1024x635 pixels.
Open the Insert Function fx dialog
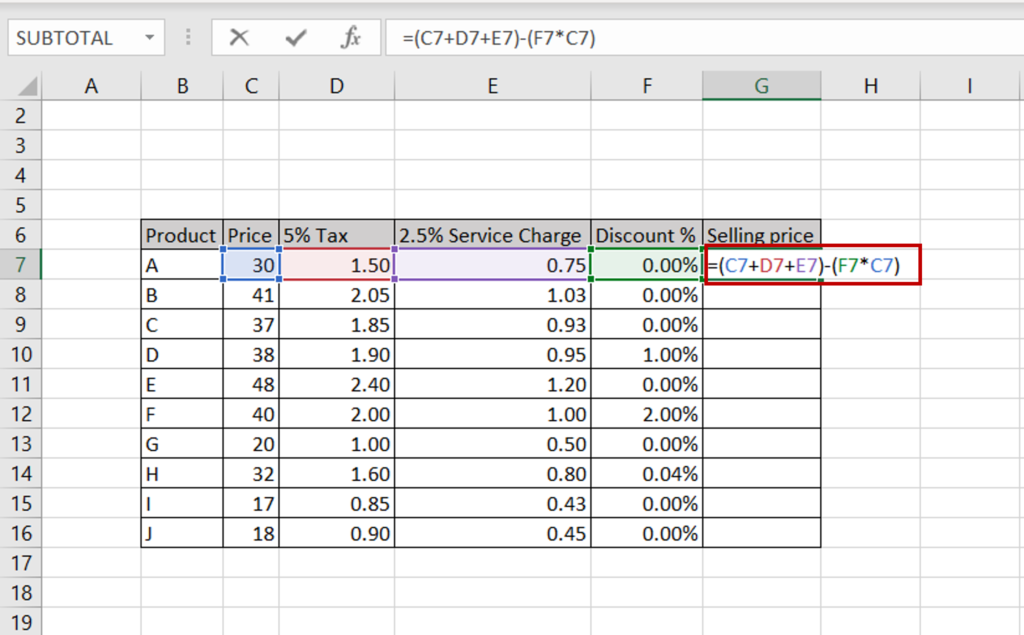tap(351, 38)
